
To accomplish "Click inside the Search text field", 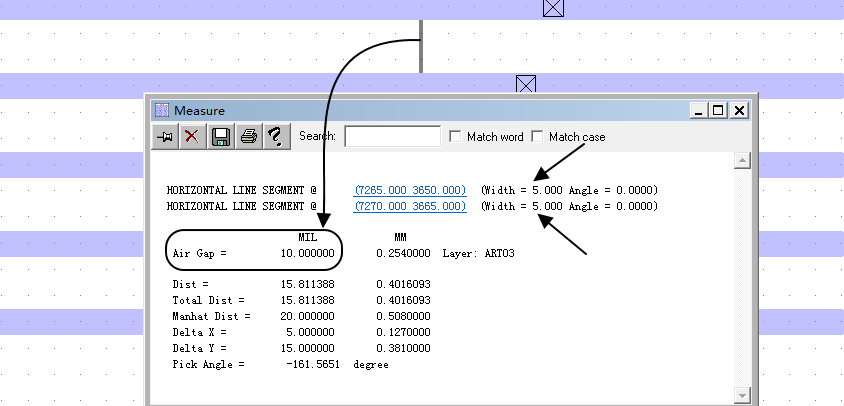I will (392, 136).
